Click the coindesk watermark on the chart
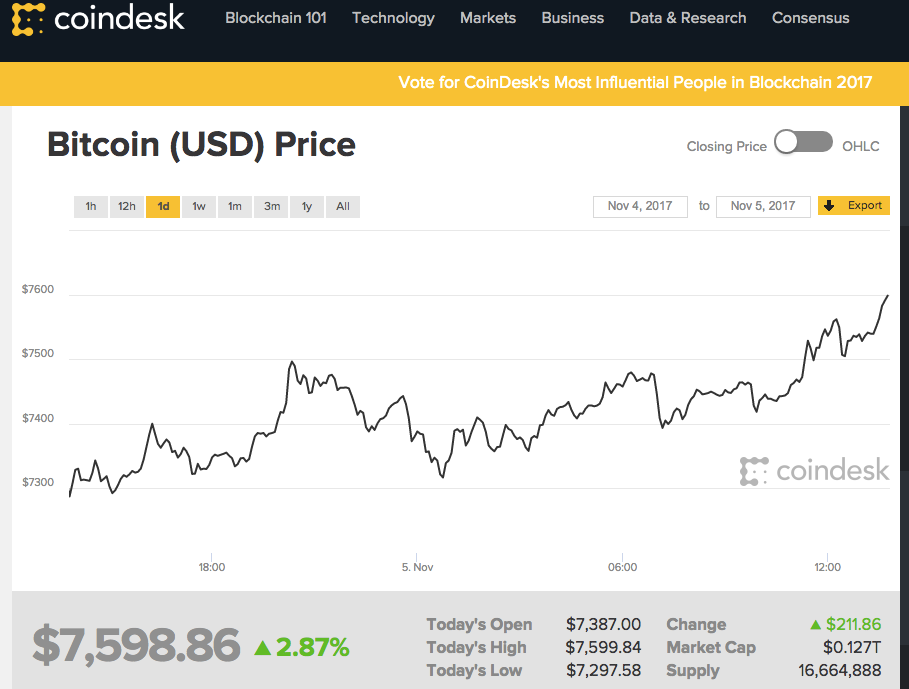The image size is (909, 689). [x=815, y=470]
